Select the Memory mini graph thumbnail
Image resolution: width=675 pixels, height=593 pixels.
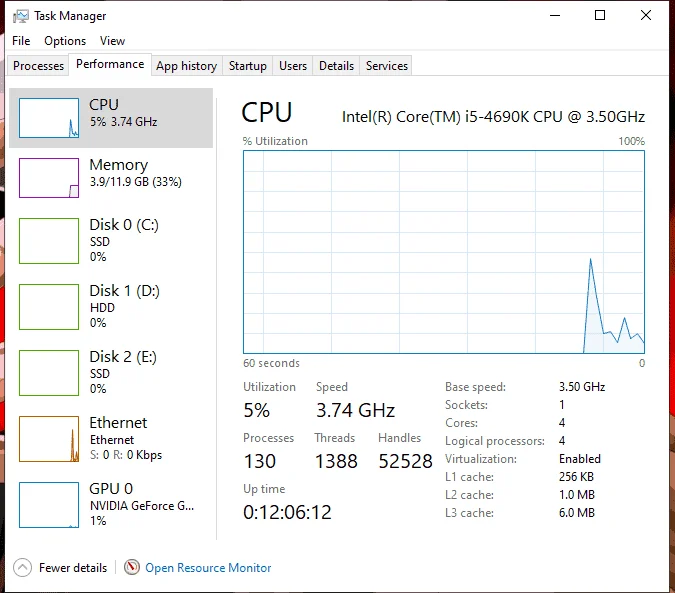49,178
